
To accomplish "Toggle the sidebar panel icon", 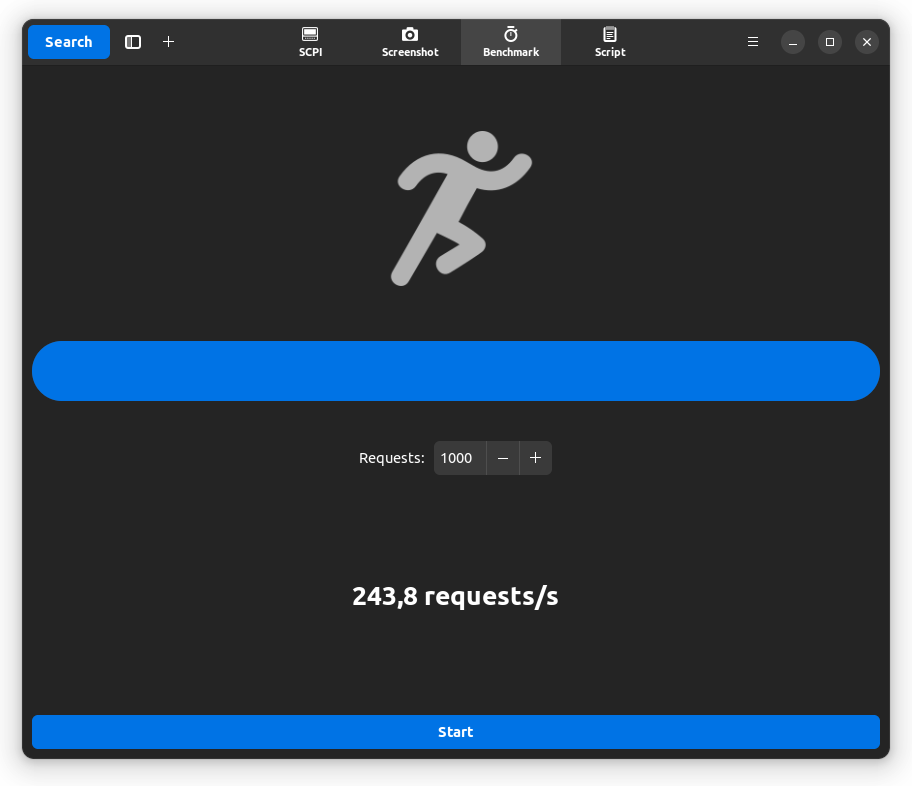I will pyautogui.click(x=133, y=42).
